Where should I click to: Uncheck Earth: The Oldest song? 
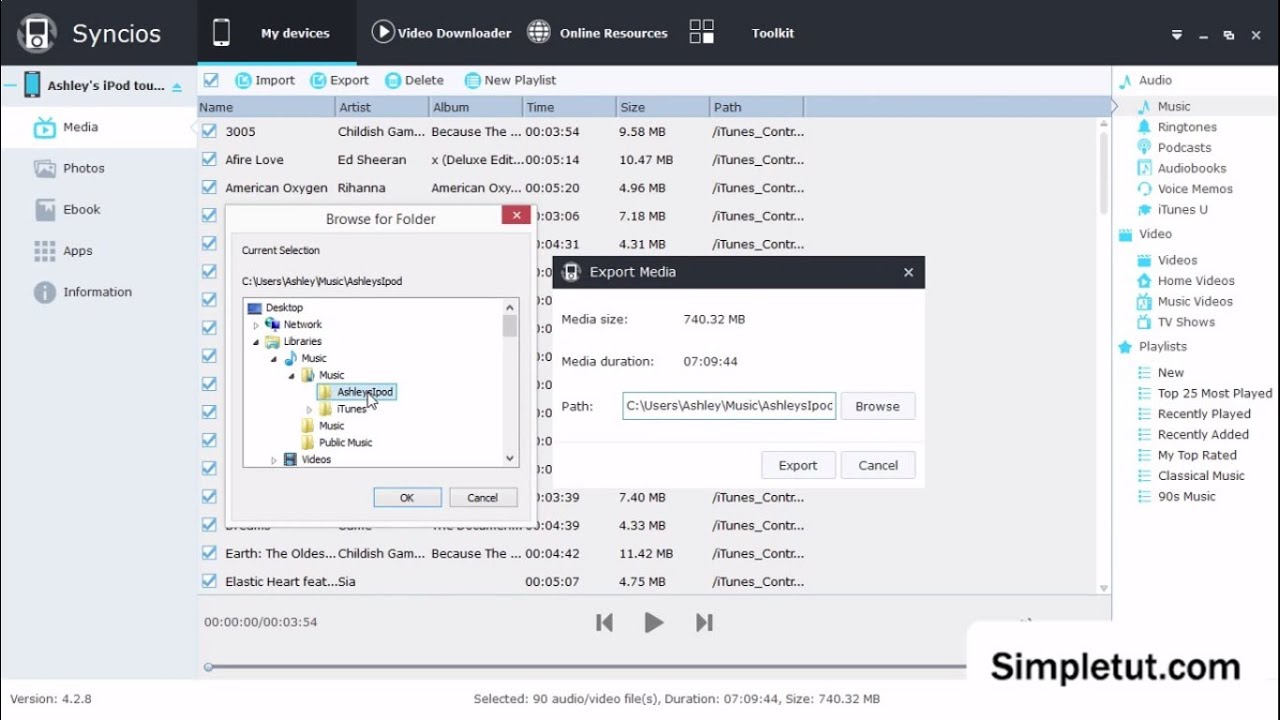(209, 553)
